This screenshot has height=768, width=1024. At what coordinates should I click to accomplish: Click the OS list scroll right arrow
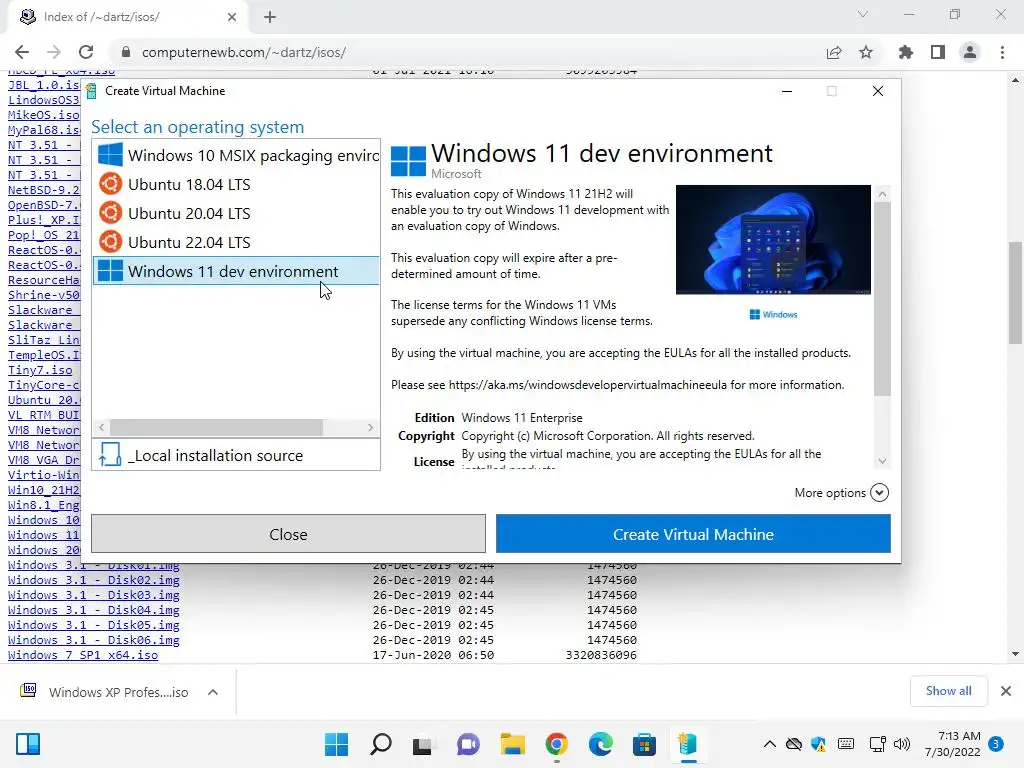[x=370, y=427]
